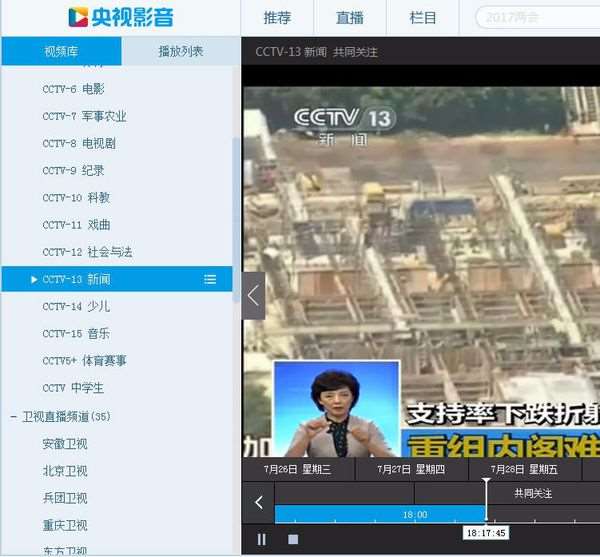
Task: Click the play arrow beside CCTV-13 新闻
Action: click(x=34, y=280)
